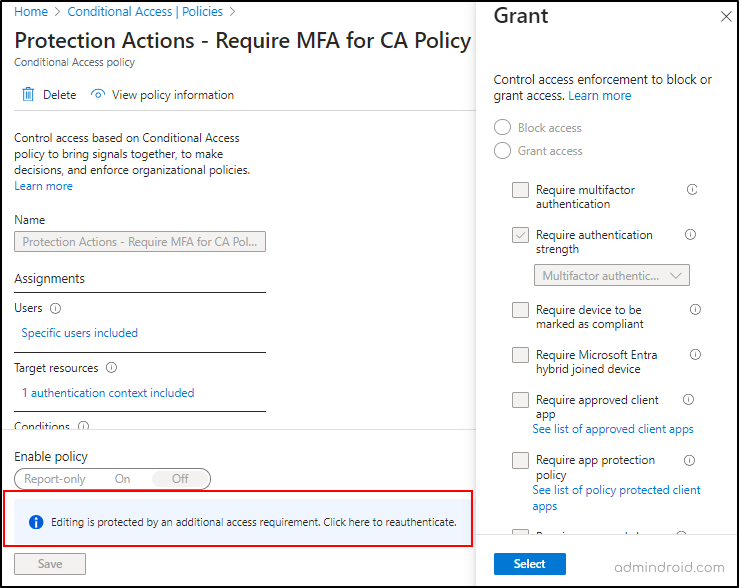The image size is (739, 588).
Task: Click info icon for Require authentication strength
Action: click(690, 235)
